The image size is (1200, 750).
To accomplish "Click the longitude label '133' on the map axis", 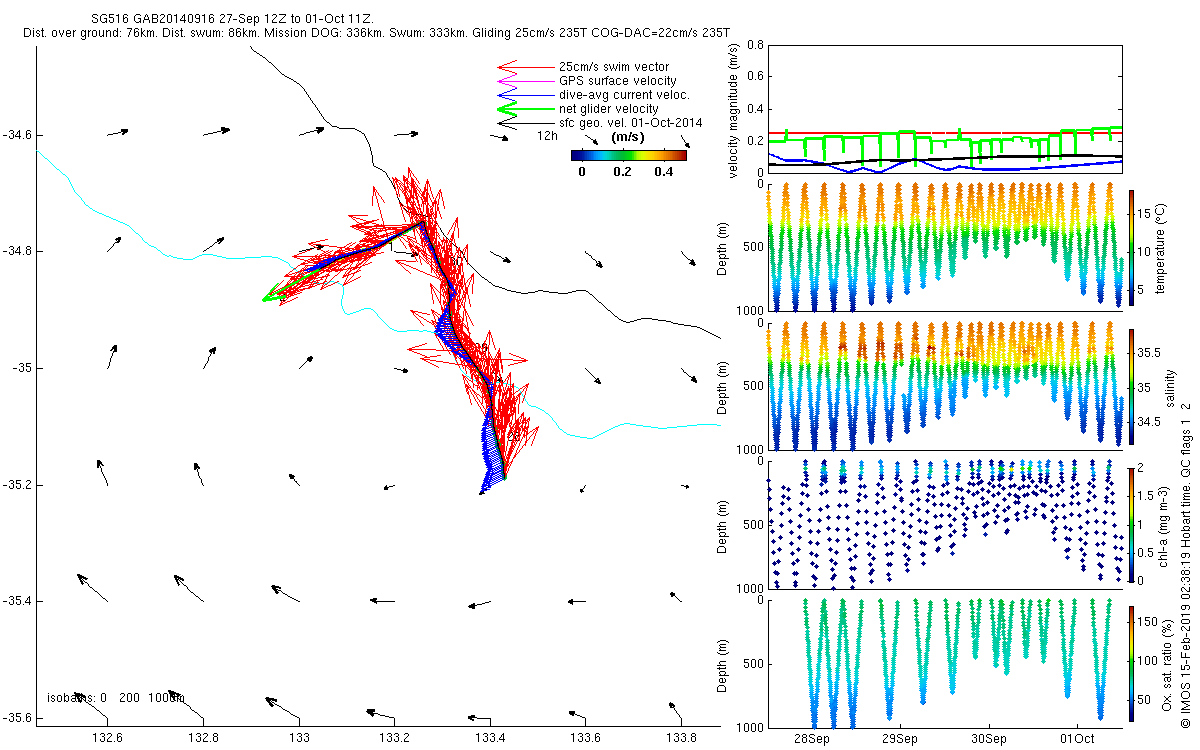I will pyautogui.click(x=299, y=738).
